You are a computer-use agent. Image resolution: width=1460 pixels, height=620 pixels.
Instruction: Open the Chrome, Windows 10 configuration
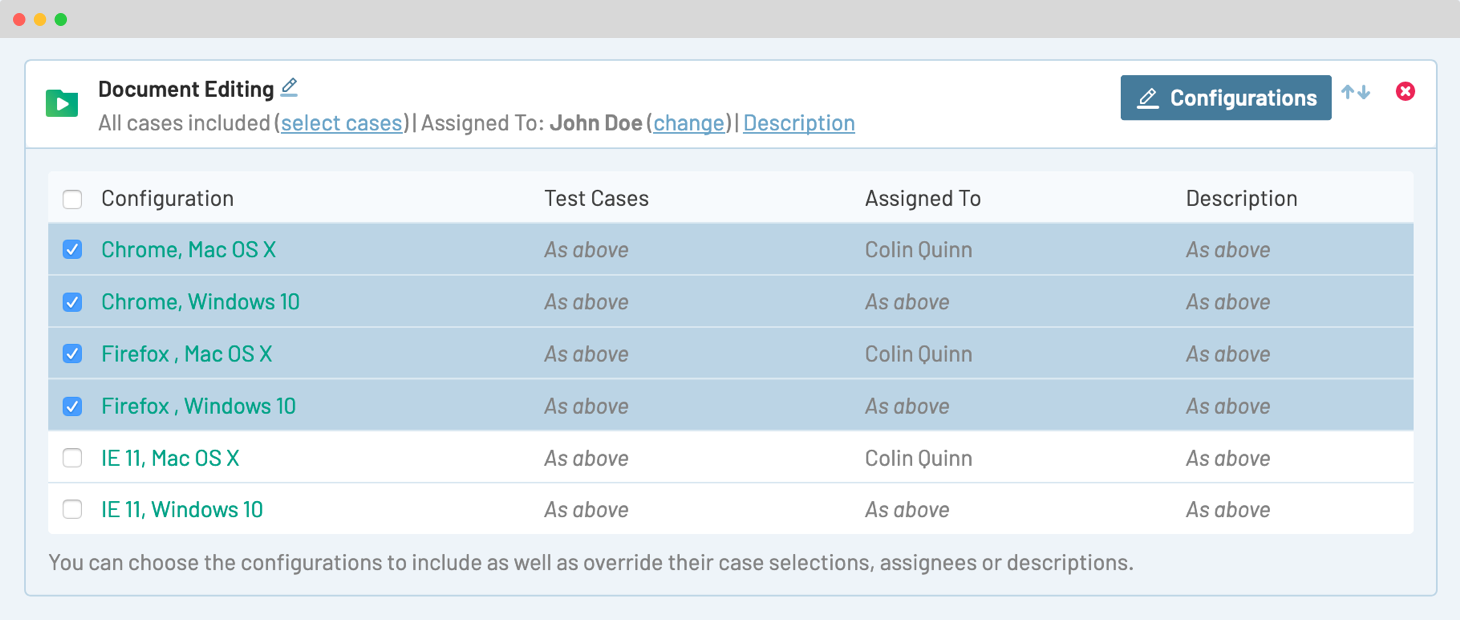click(x=200, y=302)
